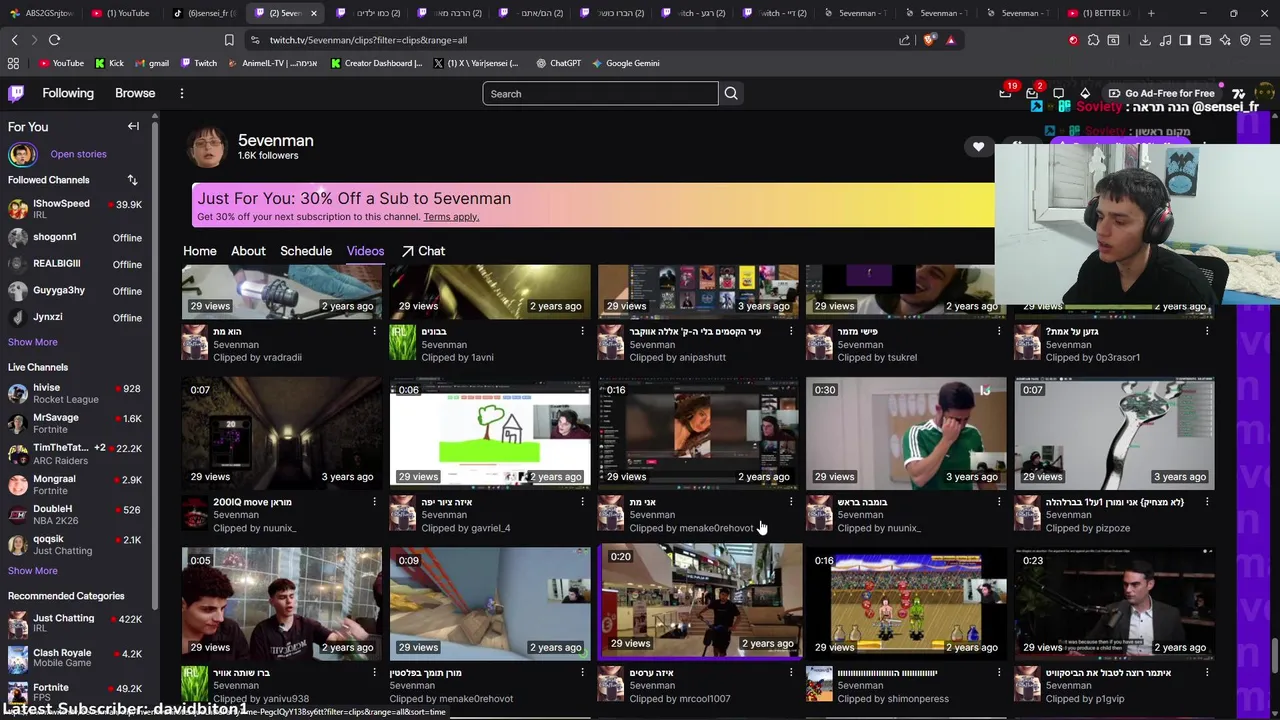Image resolution: width=1280 pixels, height=720 pixels.
Task: Switch to the (6)sensei_fr TikTok browser tab
Action: pyautogui.click(x=203, y=13)
